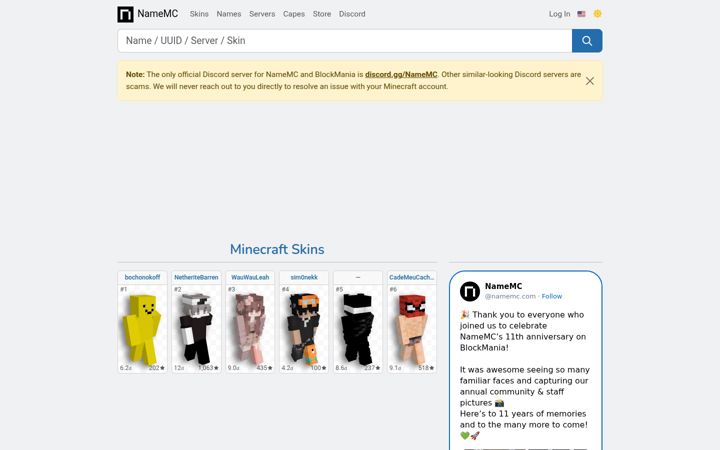The width and height of the screenshot is (720, 450).
Task: Open the Minecraft Skins heading link
Action: pos(277,249)
